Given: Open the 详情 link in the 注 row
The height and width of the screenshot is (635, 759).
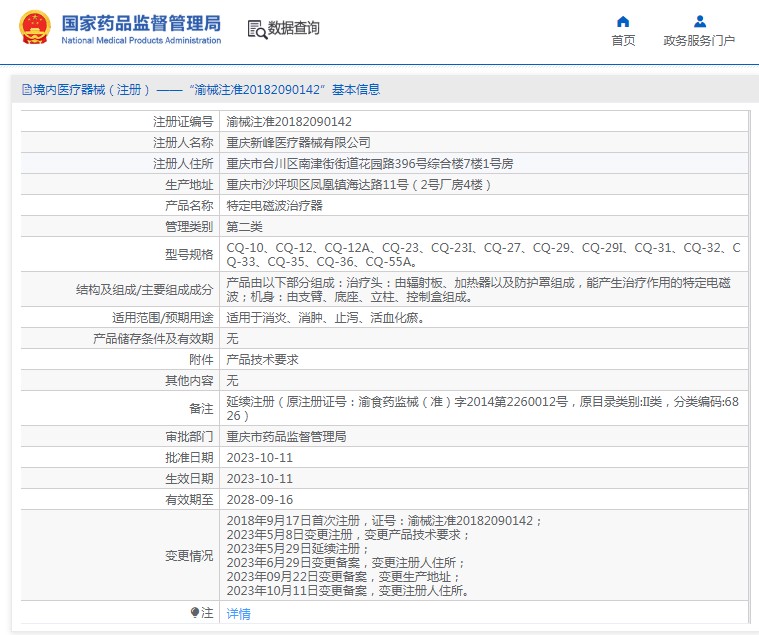Looking at the screenshot, I should pyautogui.click(x=238, y=614).
